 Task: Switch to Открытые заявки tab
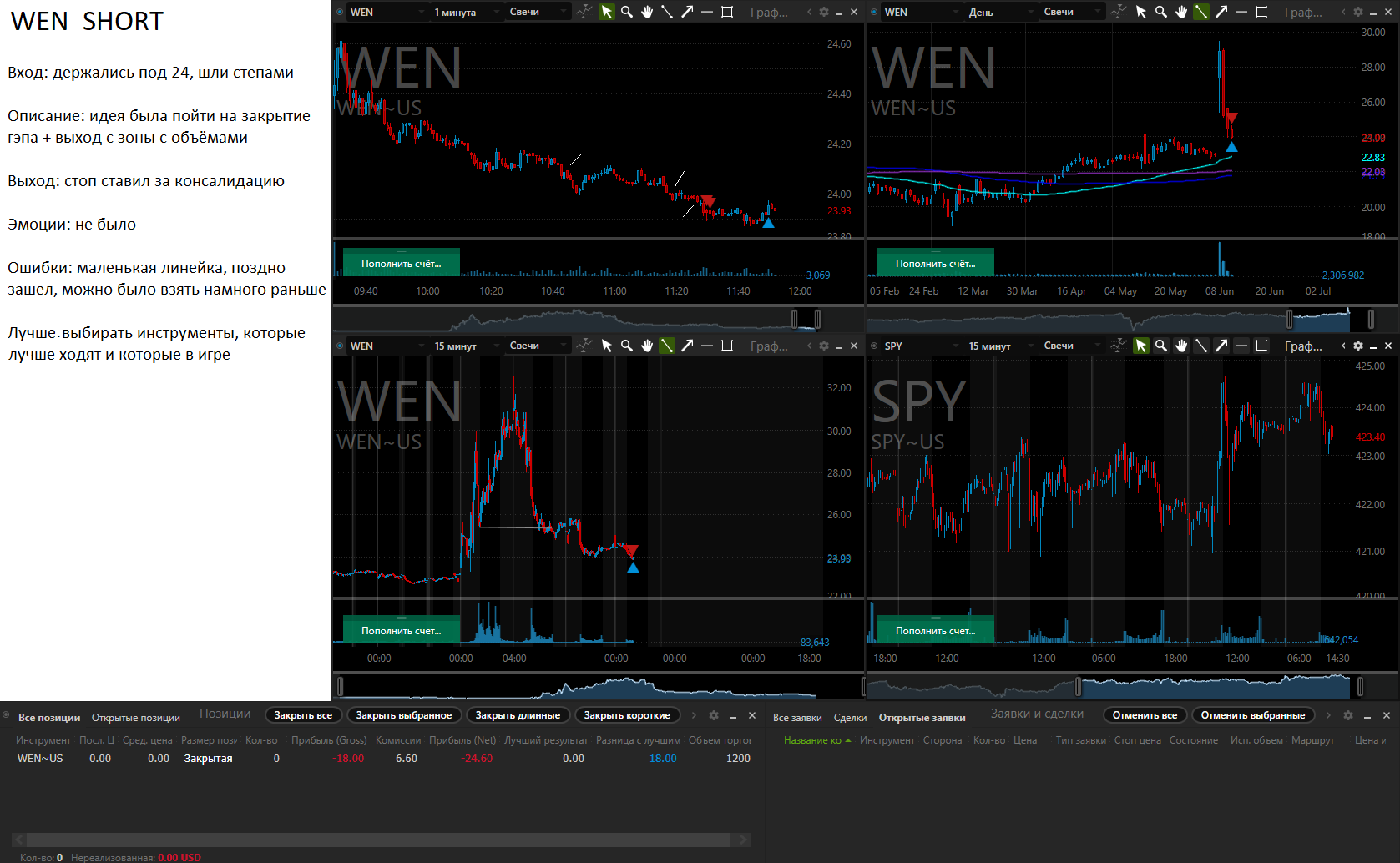[x=922, y=718]
